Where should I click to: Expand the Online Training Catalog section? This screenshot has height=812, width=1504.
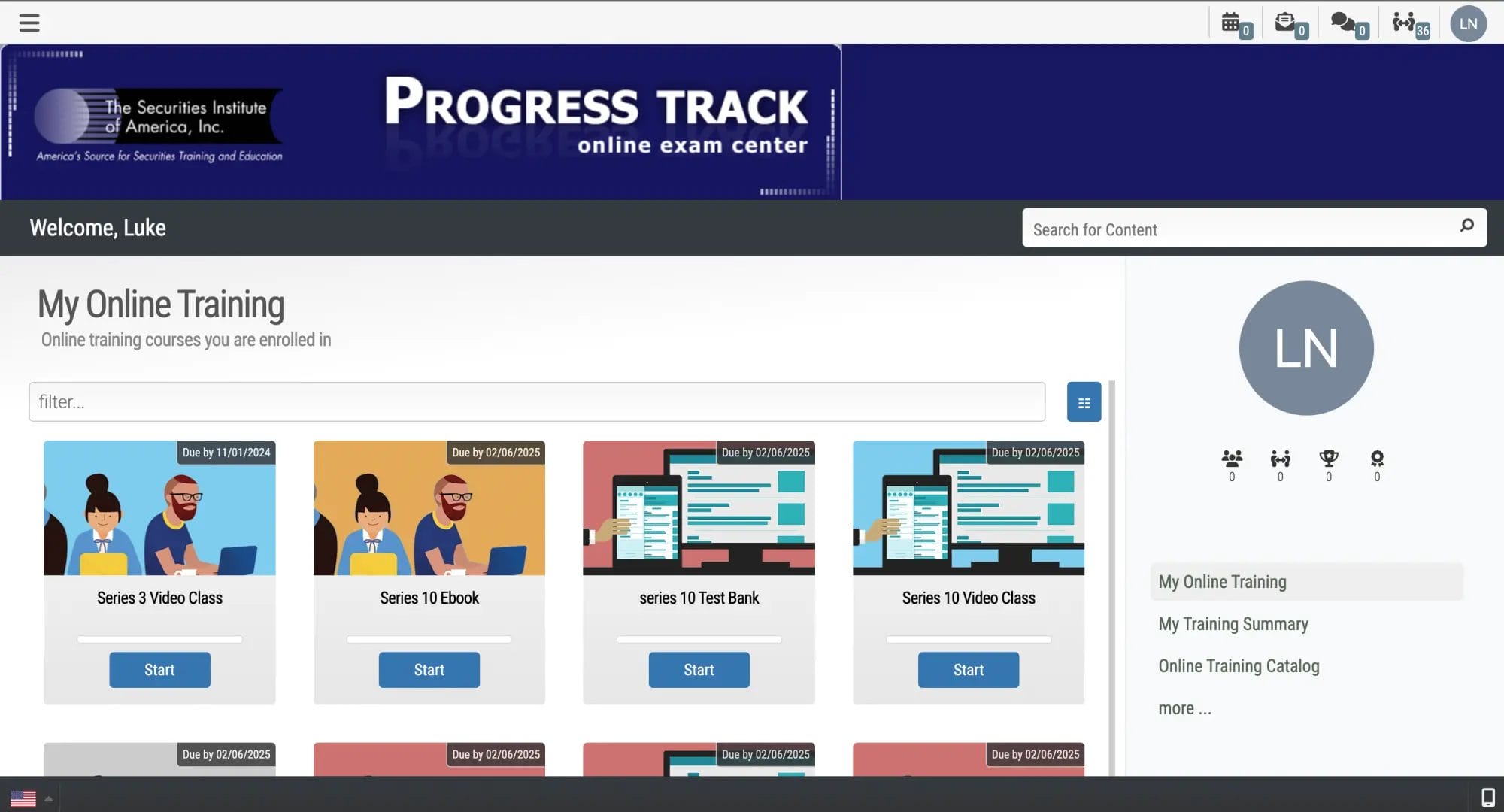coord(1238,664)
